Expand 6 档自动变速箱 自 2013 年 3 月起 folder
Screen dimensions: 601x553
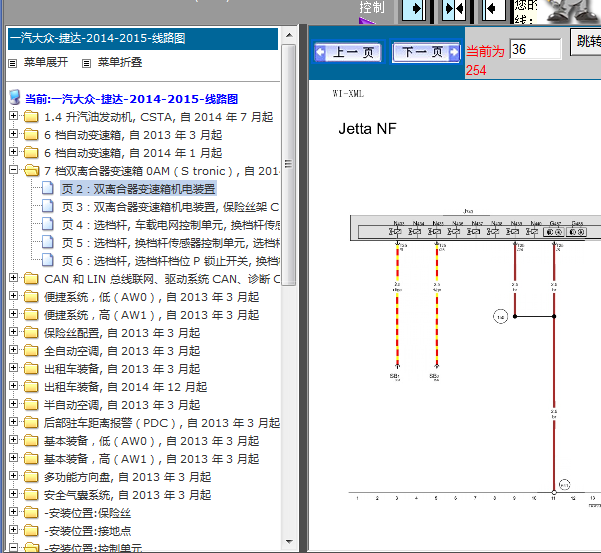point(13,133)
